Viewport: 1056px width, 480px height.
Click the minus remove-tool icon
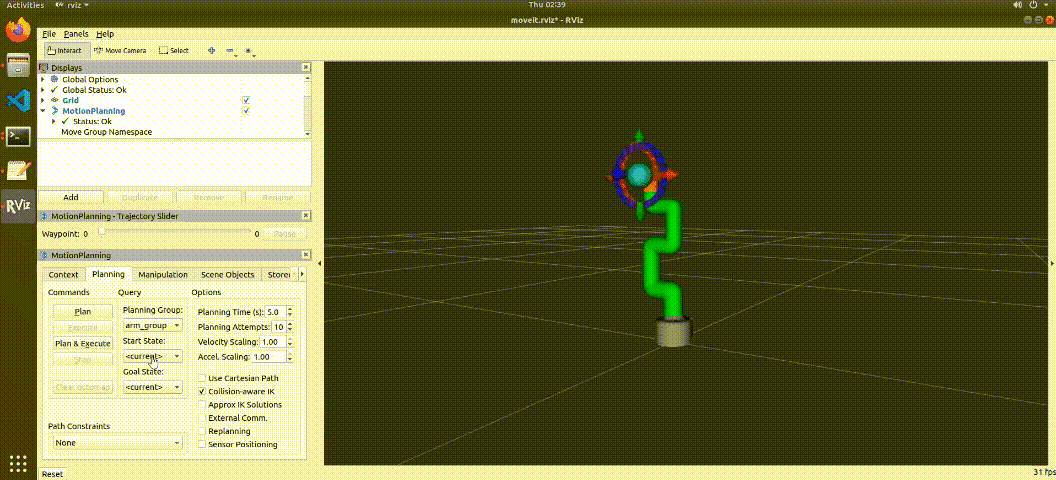click(x=230, y=50)
